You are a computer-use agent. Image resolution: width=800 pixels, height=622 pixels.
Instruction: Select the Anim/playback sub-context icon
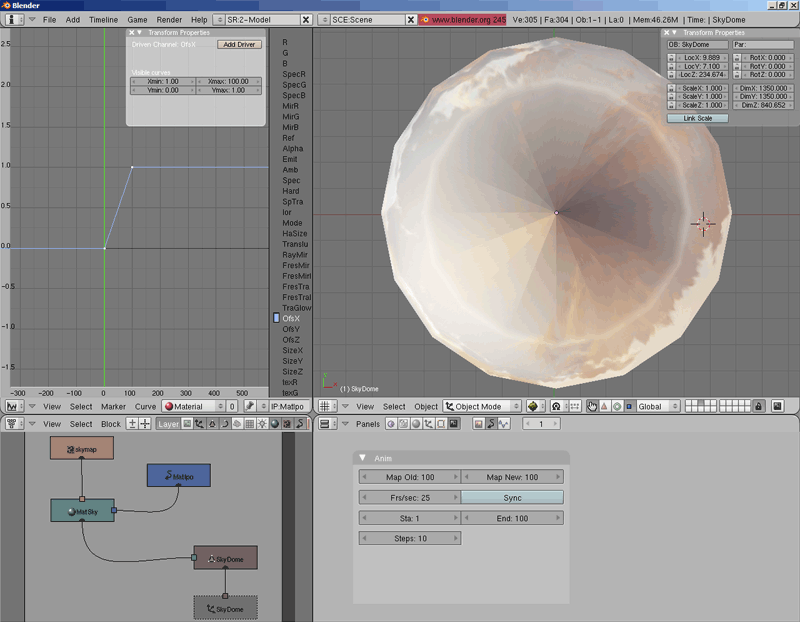coord(491,424)
